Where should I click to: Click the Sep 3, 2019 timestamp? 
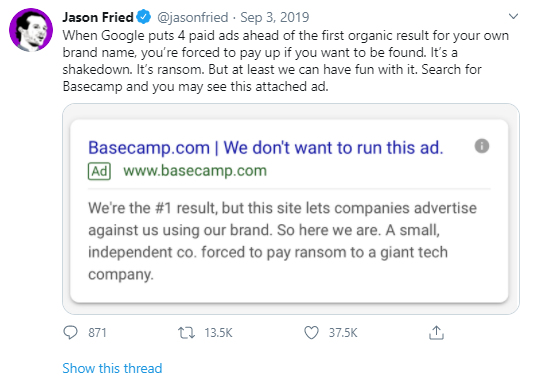[x=275, y=17]
